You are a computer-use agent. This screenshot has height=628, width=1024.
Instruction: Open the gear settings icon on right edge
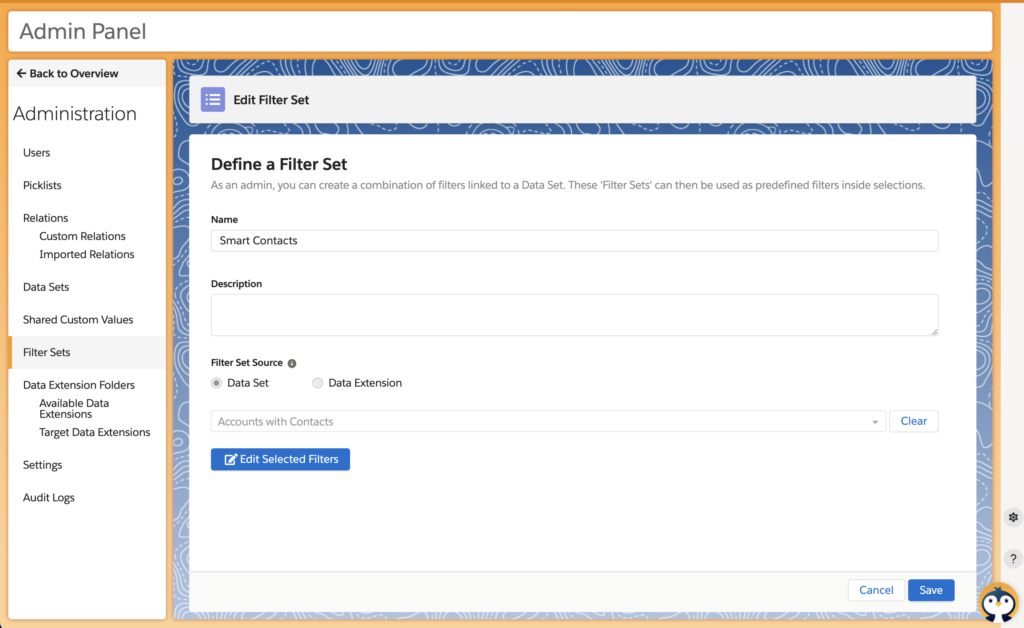(1012, 517)
